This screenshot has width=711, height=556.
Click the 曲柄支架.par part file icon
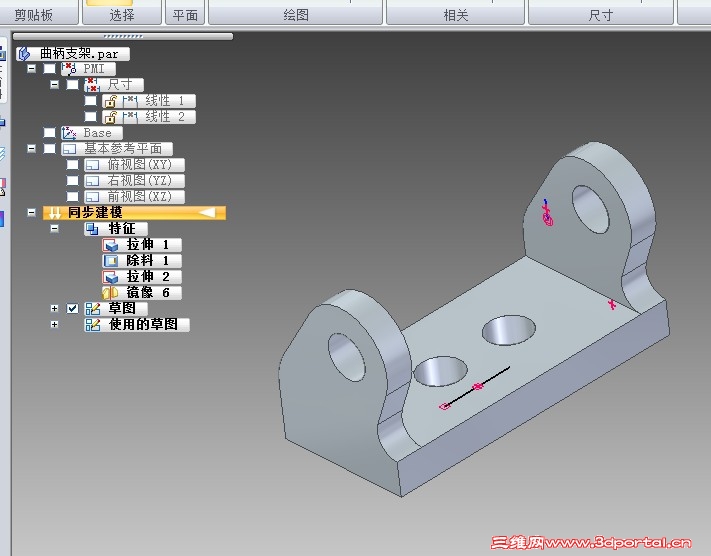click(x=24, y=54)
